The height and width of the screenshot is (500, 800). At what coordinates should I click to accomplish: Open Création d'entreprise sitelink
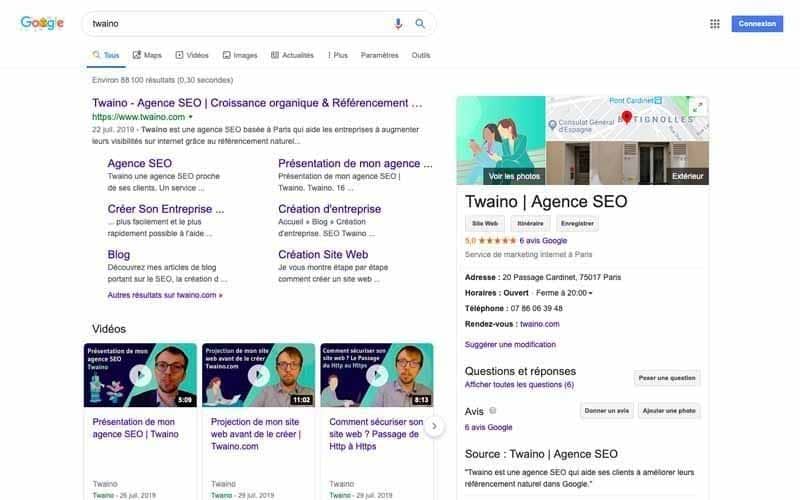tap(330, 209)
